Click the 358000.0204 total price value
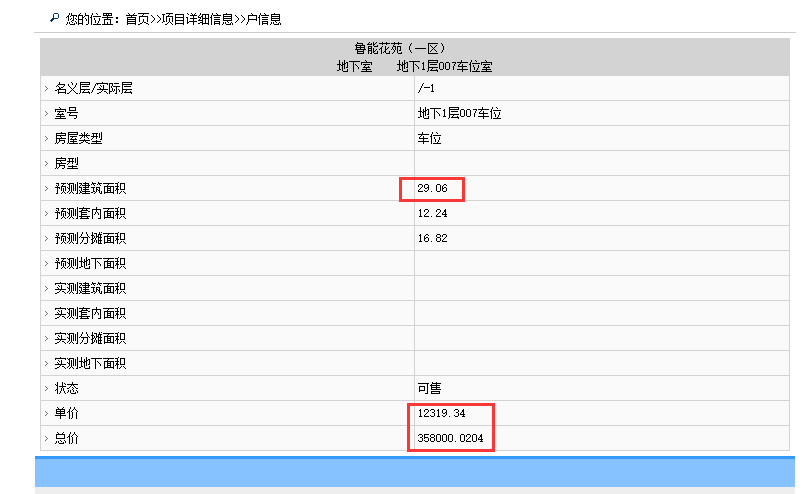 tap(450, 438)
